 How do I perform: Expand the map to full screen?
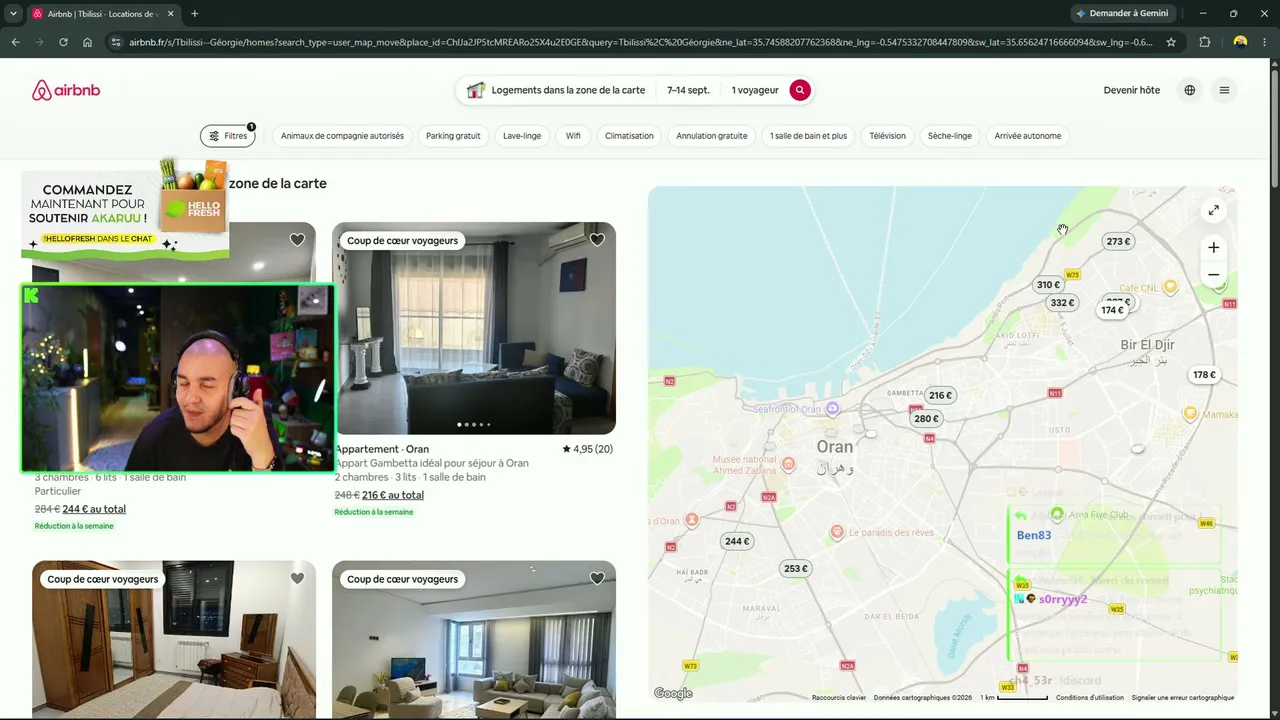[x=1213, y=210]
